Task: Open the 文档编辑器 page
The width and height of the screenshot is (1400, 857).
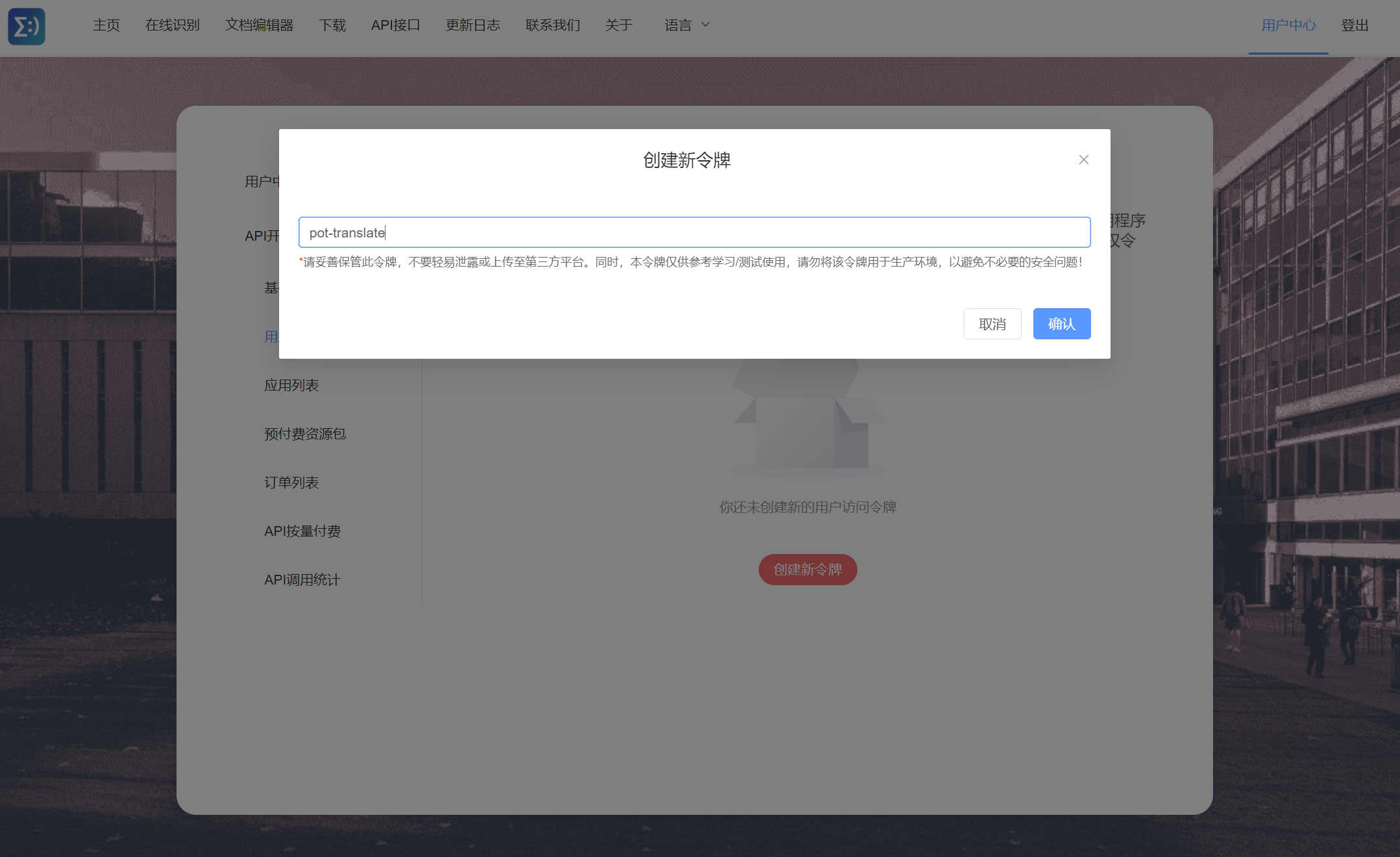Action: [260, 25]
